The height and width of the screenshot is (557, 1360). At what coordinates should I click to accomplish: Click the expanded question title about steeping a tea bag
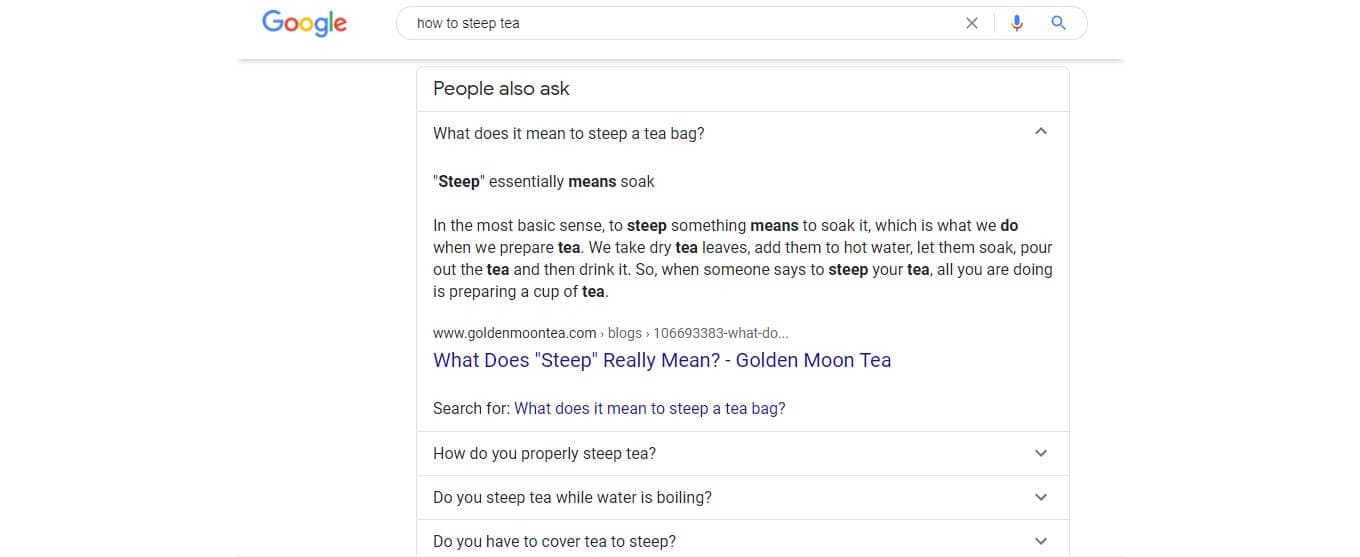pyautogui.click(x=568, y=133)
